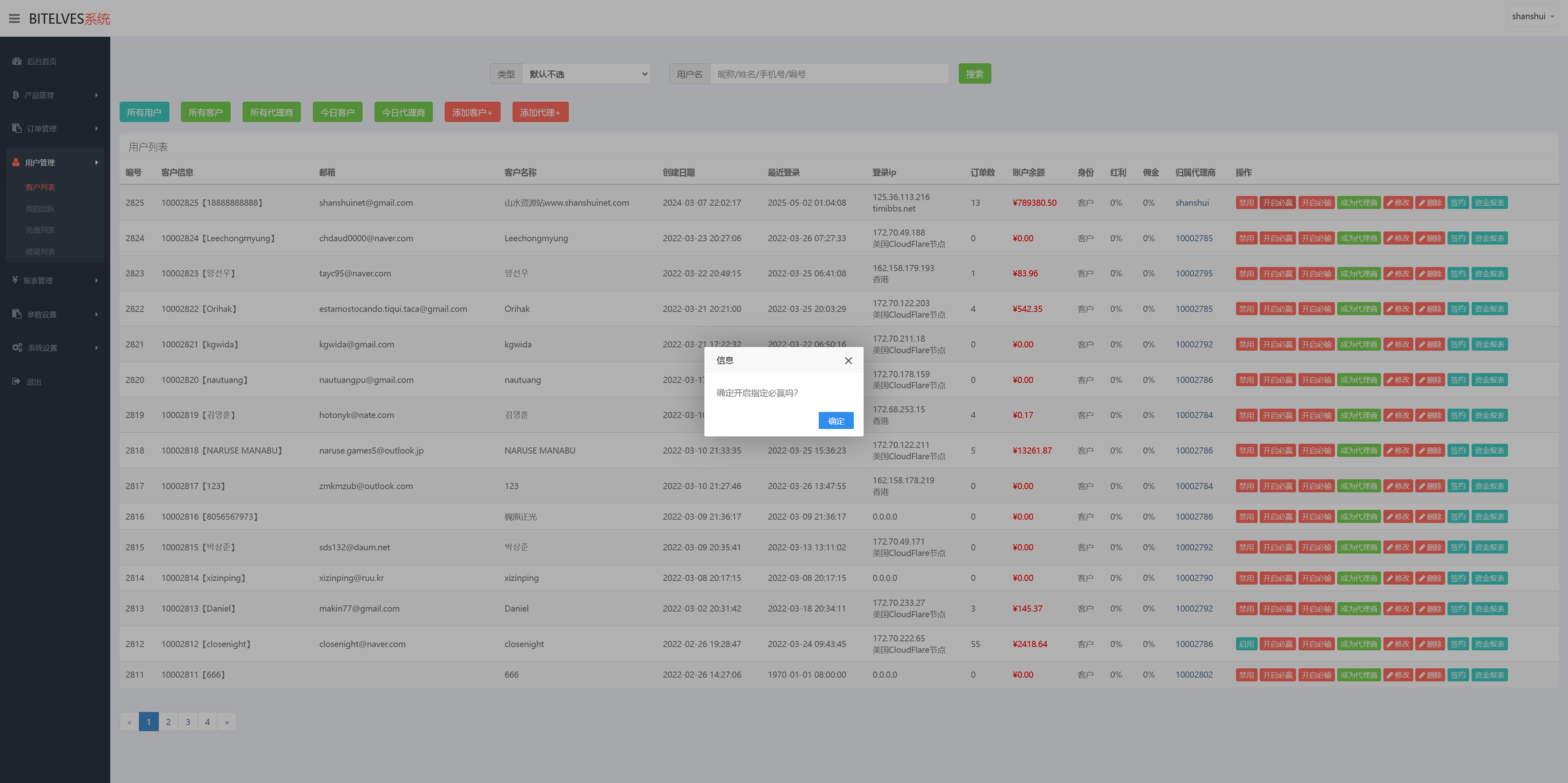
Task: Click the yen icon for 报表管理
Action: (x=15, y=280)
